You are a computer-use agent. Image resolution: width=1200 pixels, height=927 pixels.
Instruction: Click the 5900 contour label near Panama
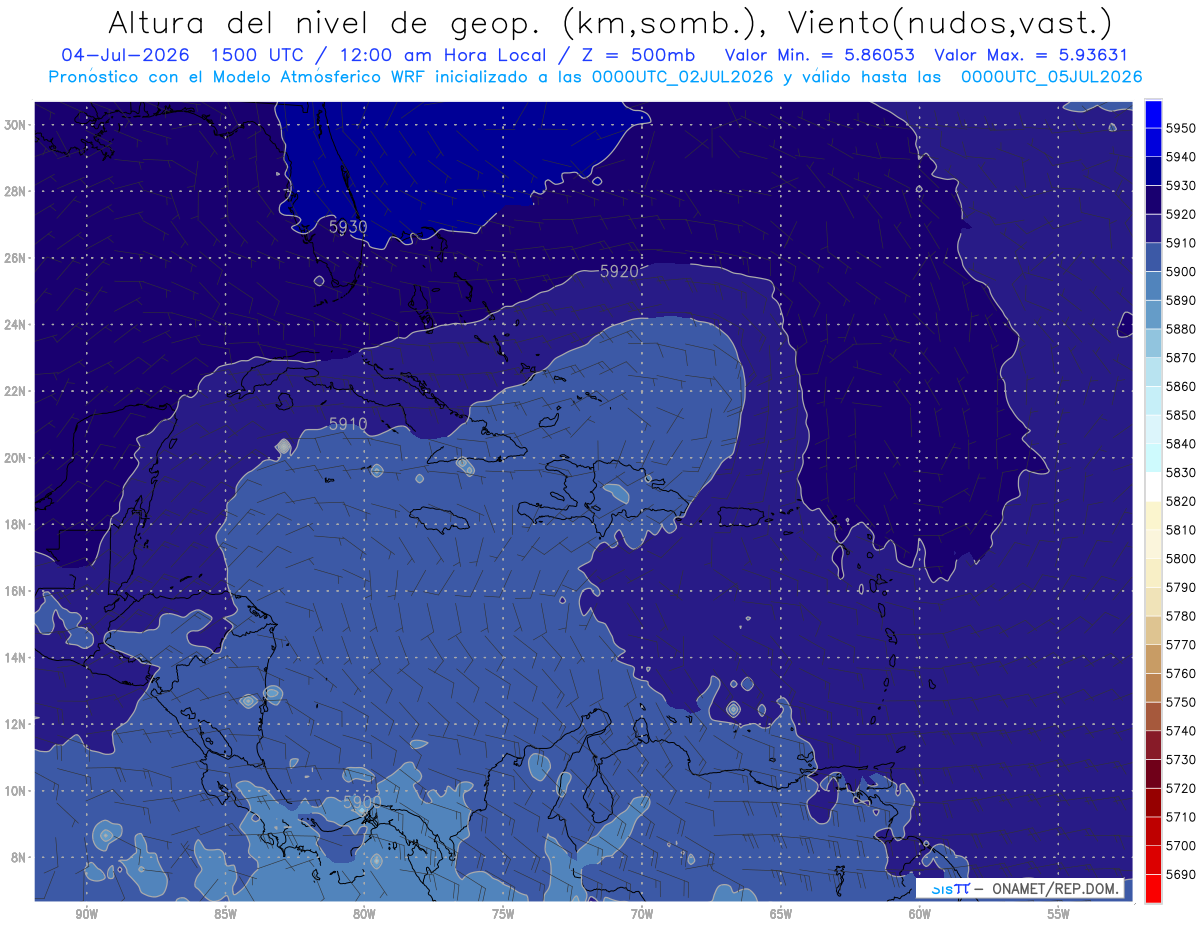[x=362, y=803]
